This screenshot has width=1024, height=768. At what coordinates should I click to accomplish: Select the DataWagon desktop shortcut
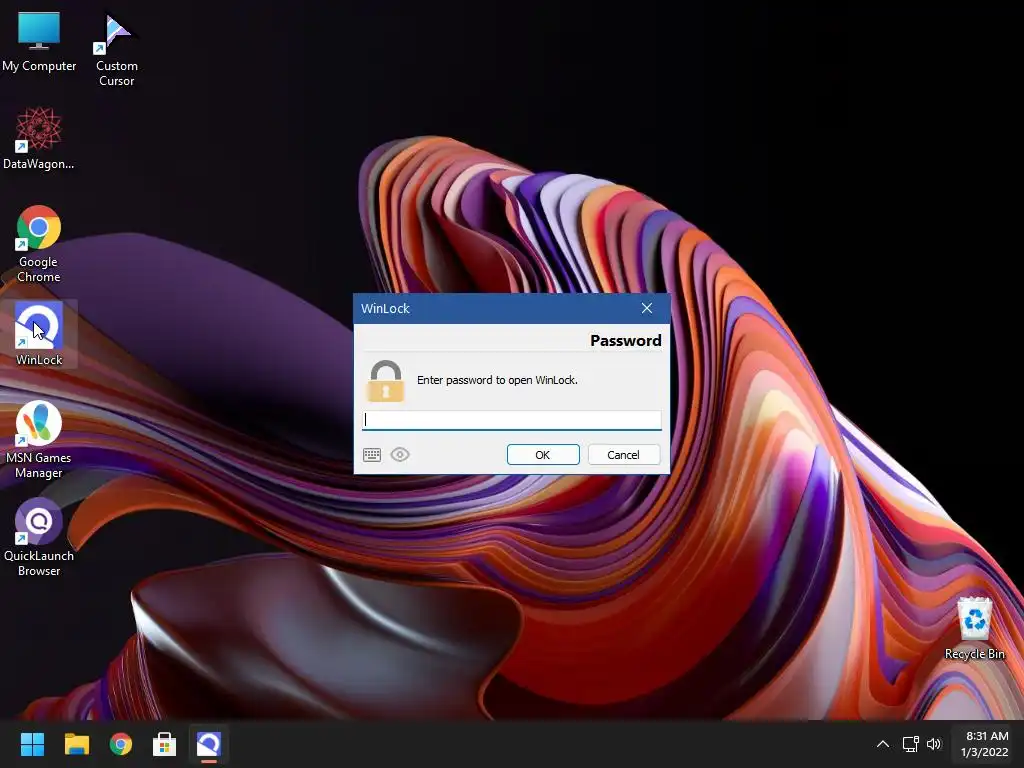(39, 138)
